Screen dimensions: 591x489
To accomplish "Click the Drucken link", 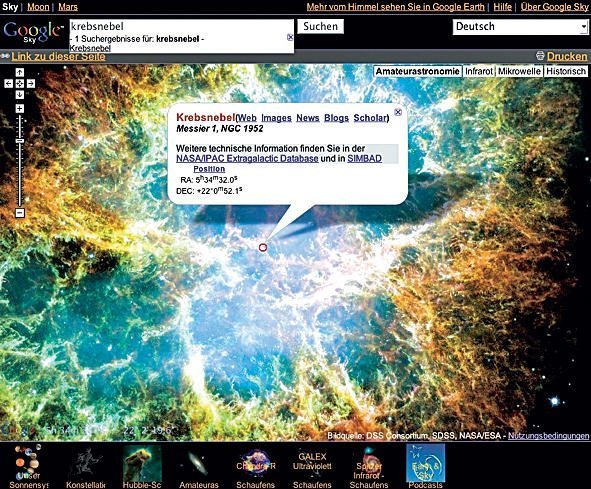I will coord(567,57).
